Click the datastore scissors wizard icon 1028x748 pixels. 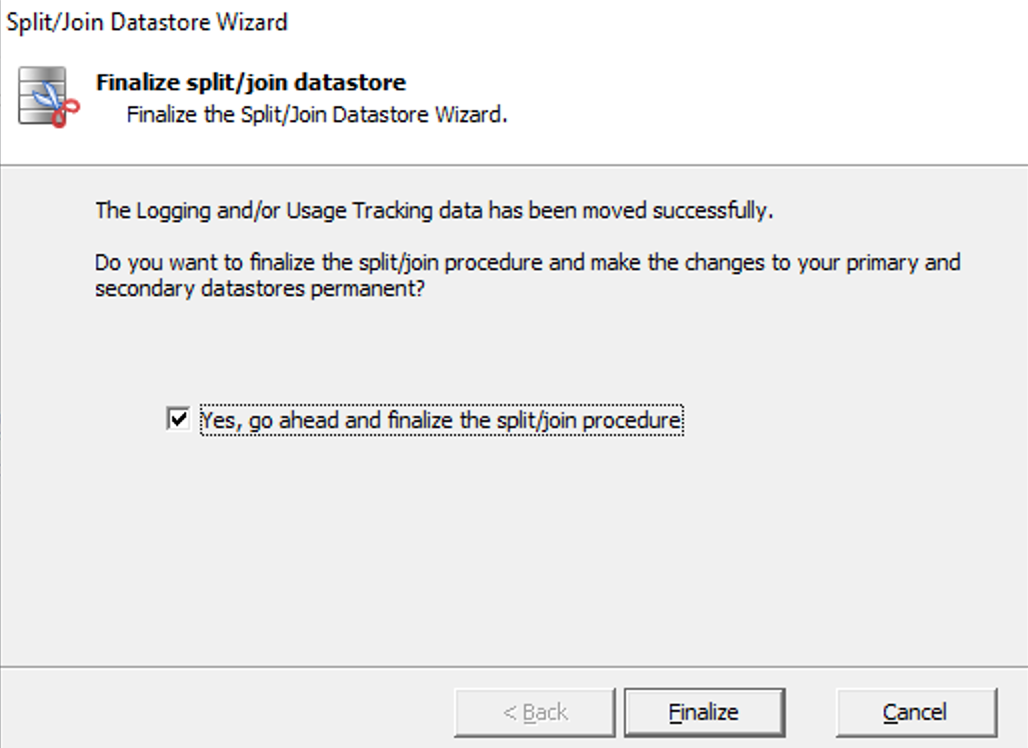coord(49,97)
